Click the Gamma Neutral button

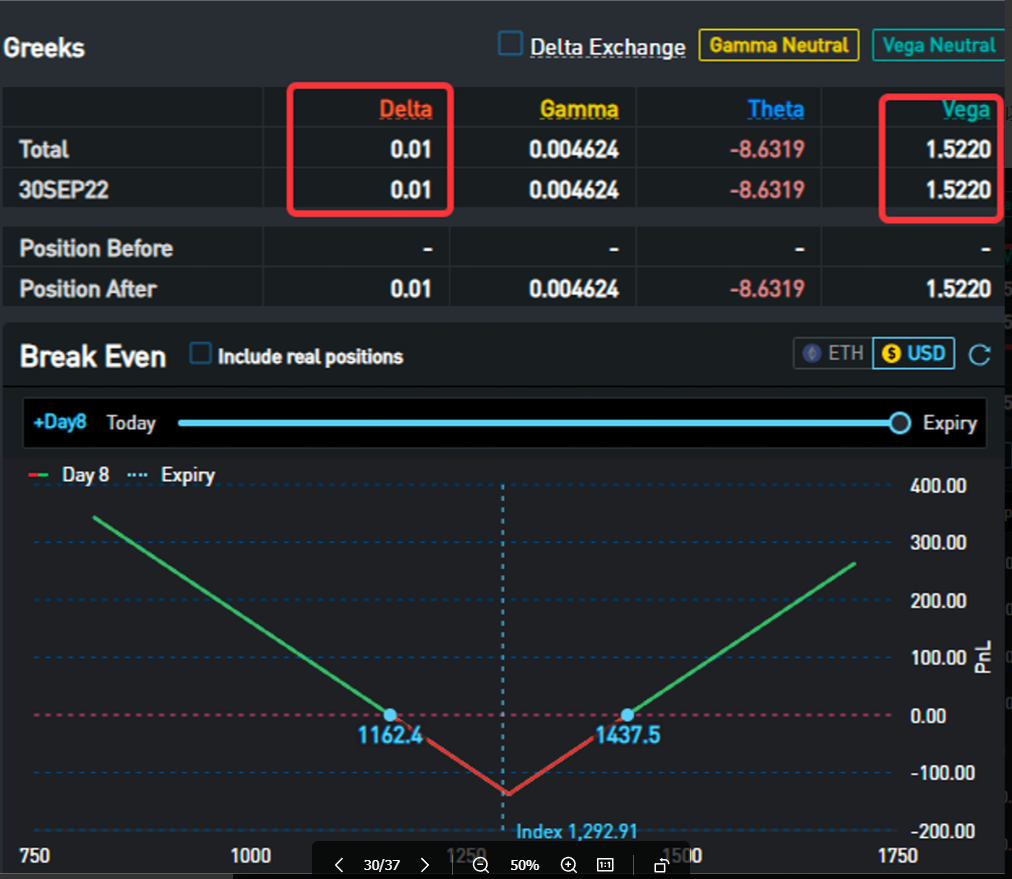pos(778,45)
